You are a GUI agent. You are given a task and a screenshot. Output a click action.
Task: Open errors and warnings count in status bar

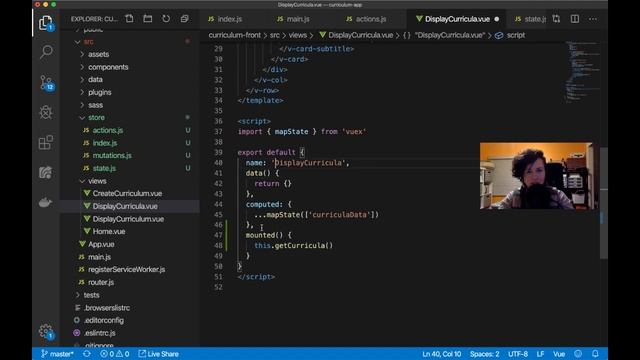(115, 354)
